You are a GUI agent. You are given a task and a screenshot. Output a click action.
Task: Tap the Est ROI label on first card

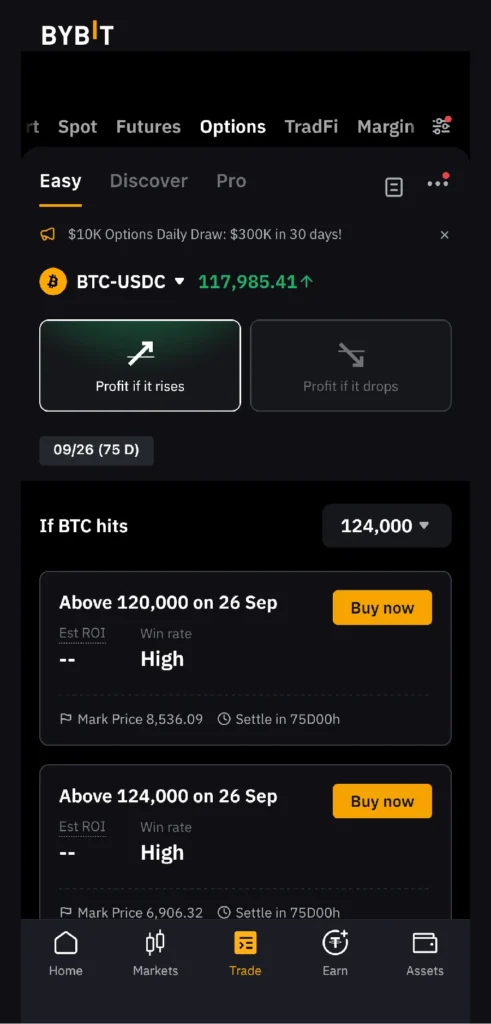pyautogui.click(x=82, y=633)
